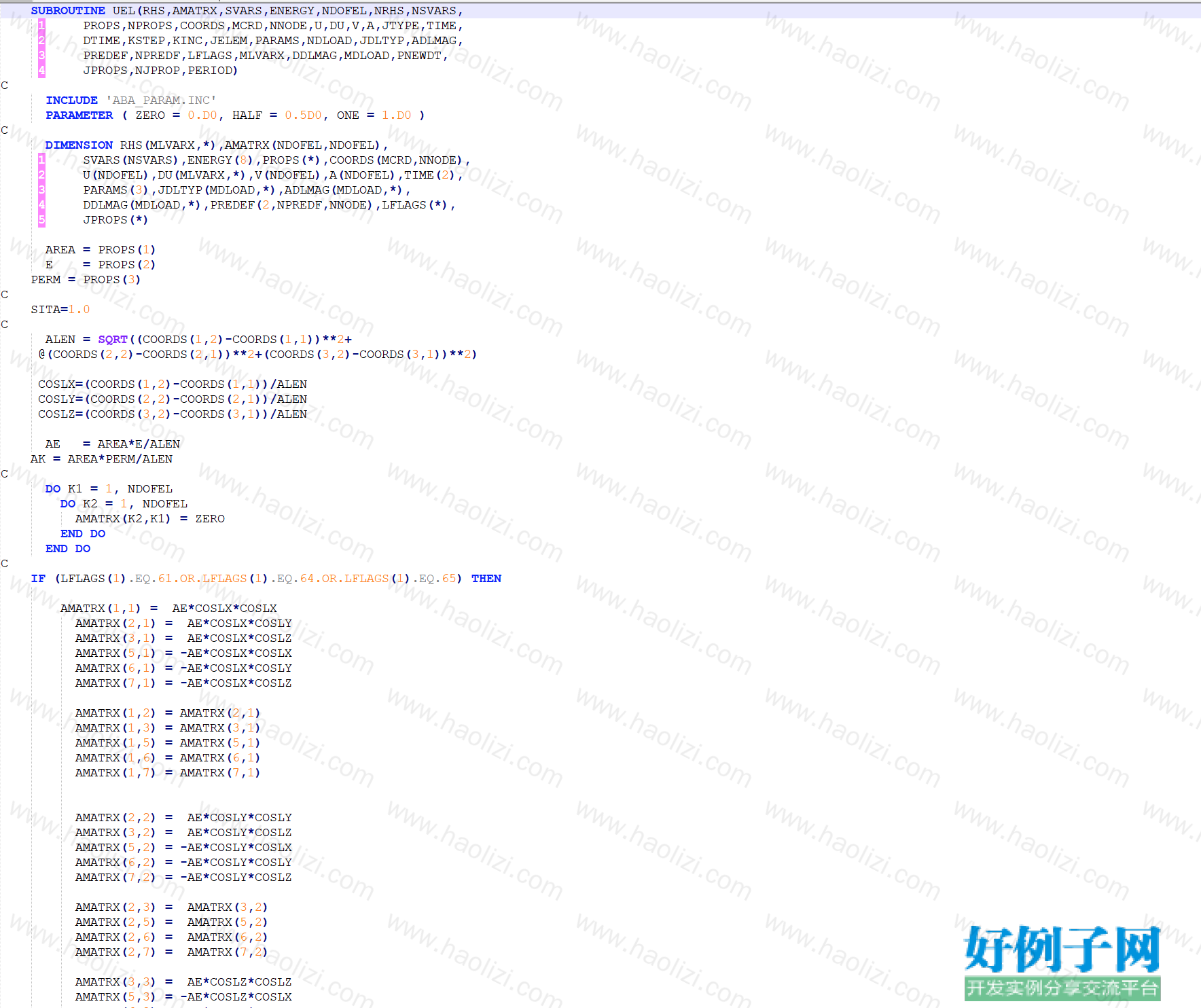Viewport: 1201px width, 1008px height.
Task: Click the pink marker 5 beside JPROPS(*)
Action: pos(41,220)
